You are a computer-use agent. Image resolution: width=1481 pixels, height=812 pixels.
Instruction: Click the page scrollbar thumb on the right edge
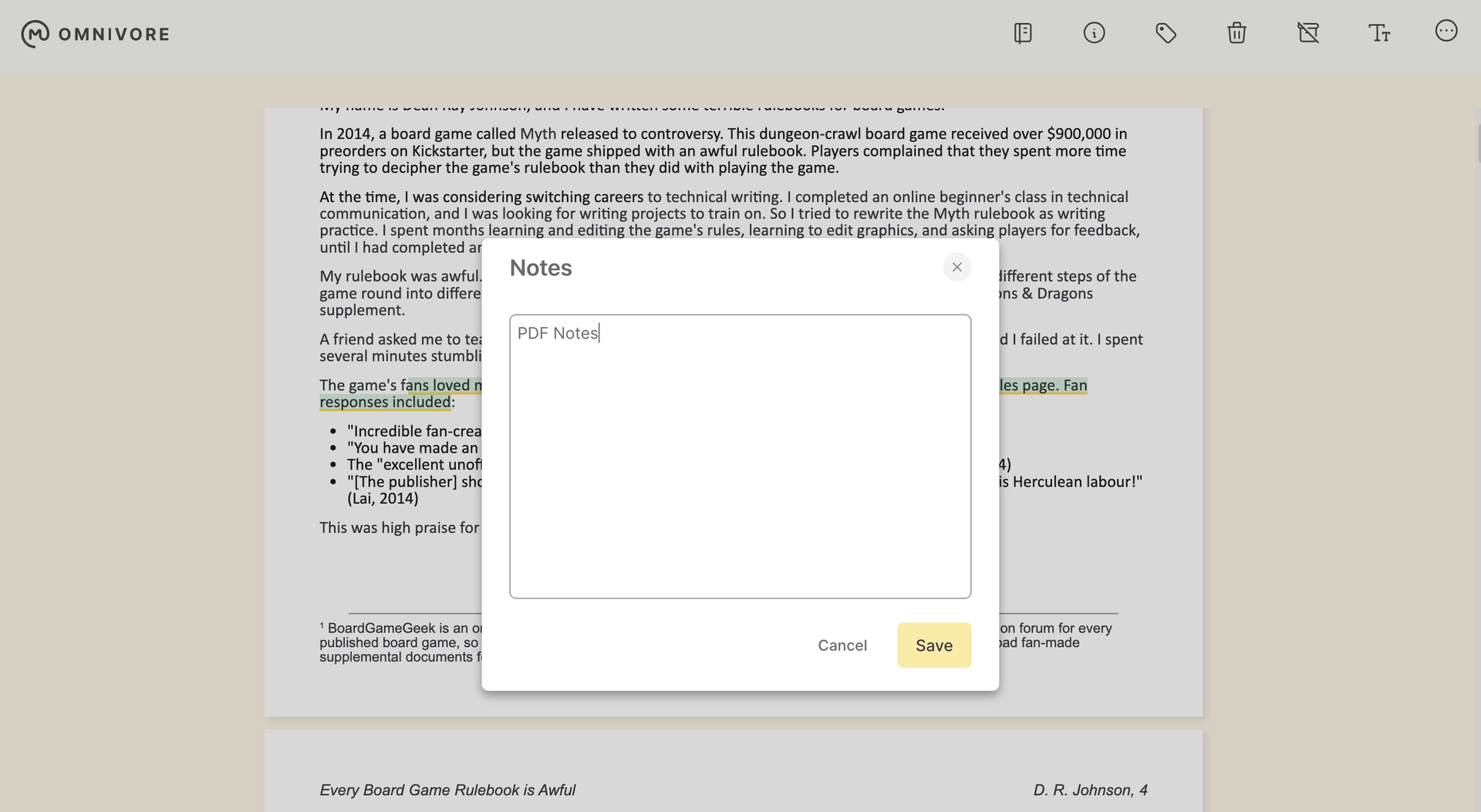click(1479, 143)
